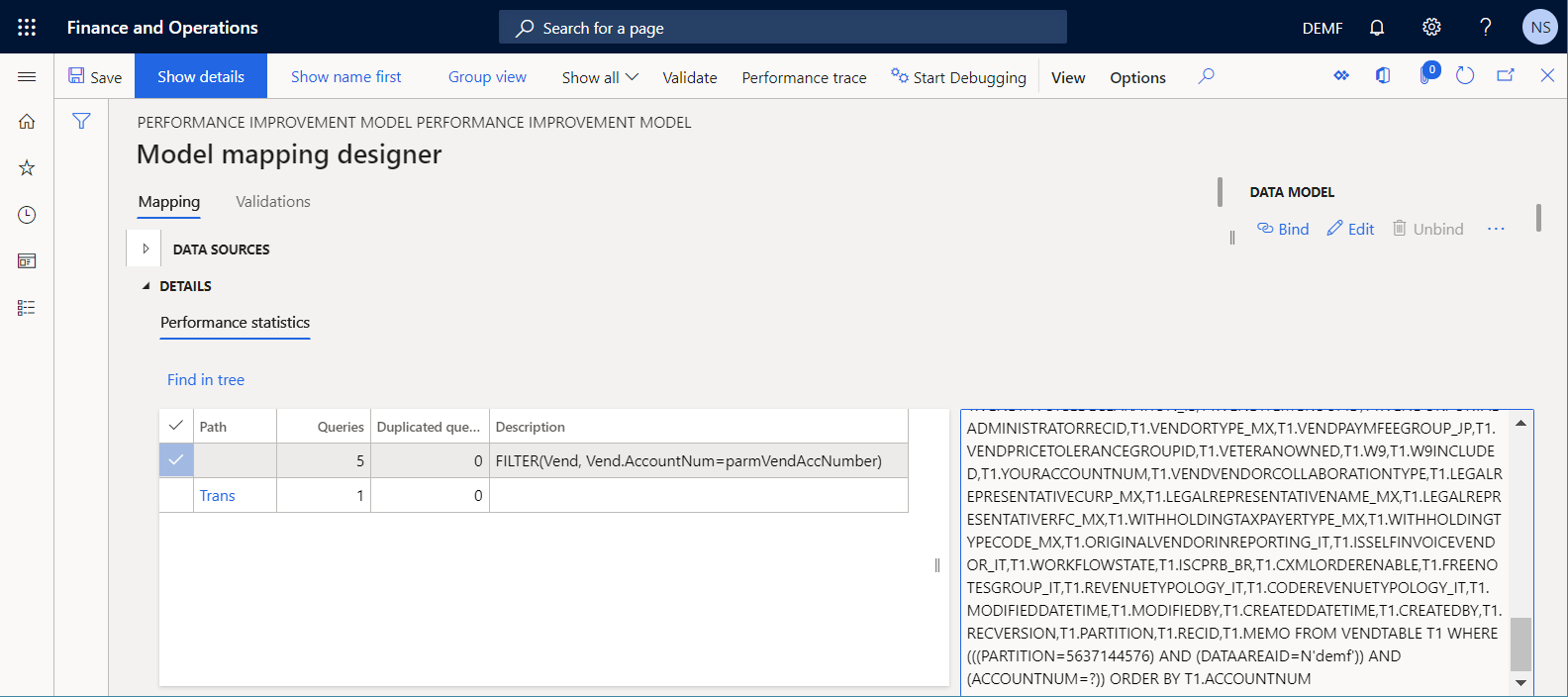Select Performance statistics tab
Viewport: 1568px width, 697px height.
point(236,323)
